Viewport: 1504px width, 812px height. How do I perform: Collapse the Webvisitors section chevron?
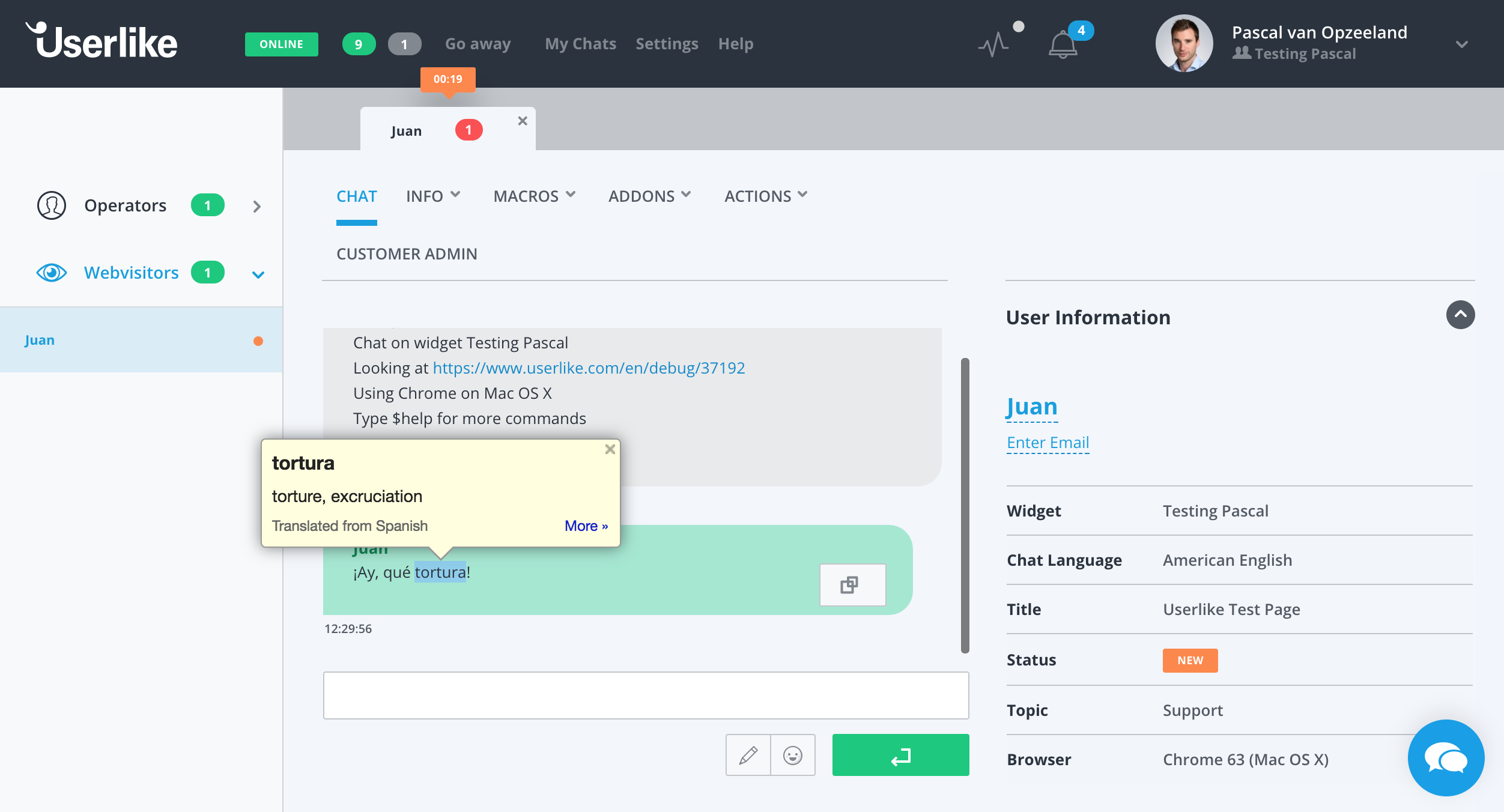coord(258,275)
